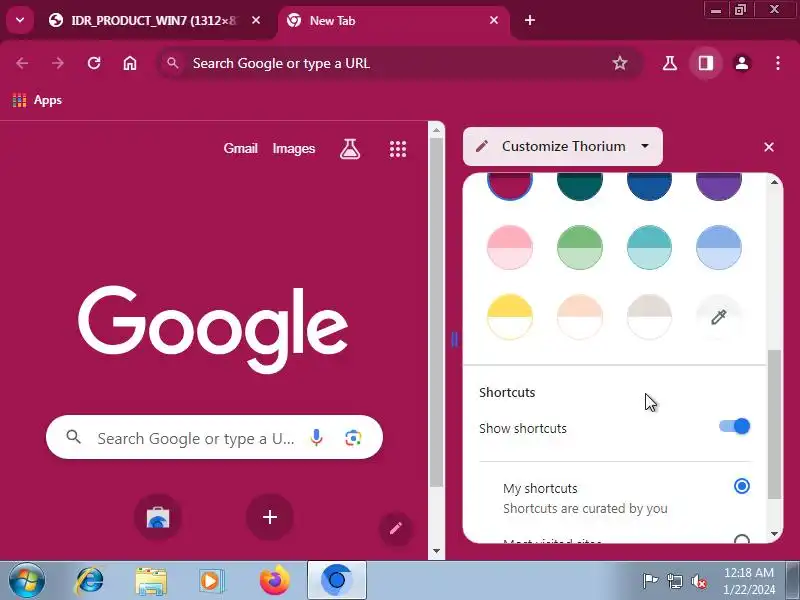Apply the light green theme color swatch

point(580,247)
